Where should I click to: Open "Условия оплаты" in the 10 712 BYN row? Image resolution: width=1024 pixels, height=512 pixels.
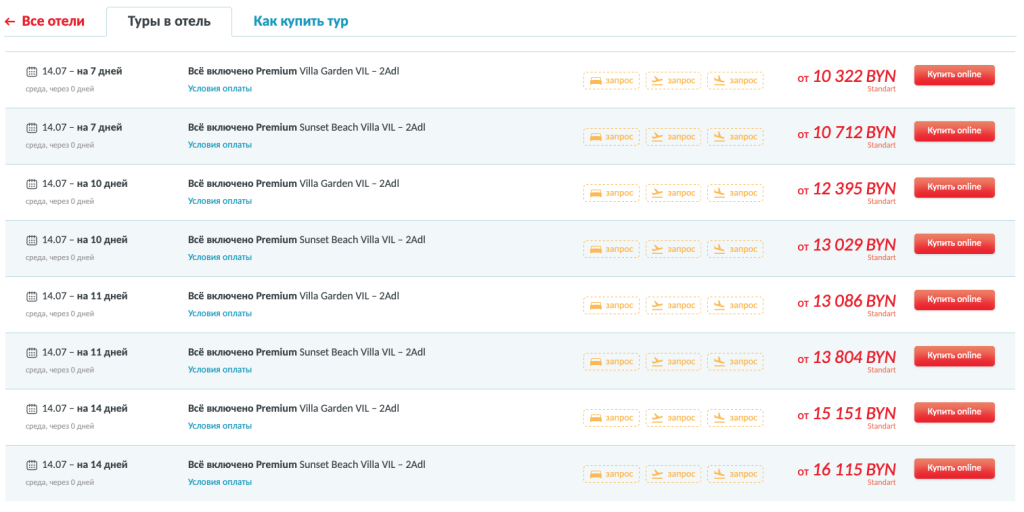220,145
